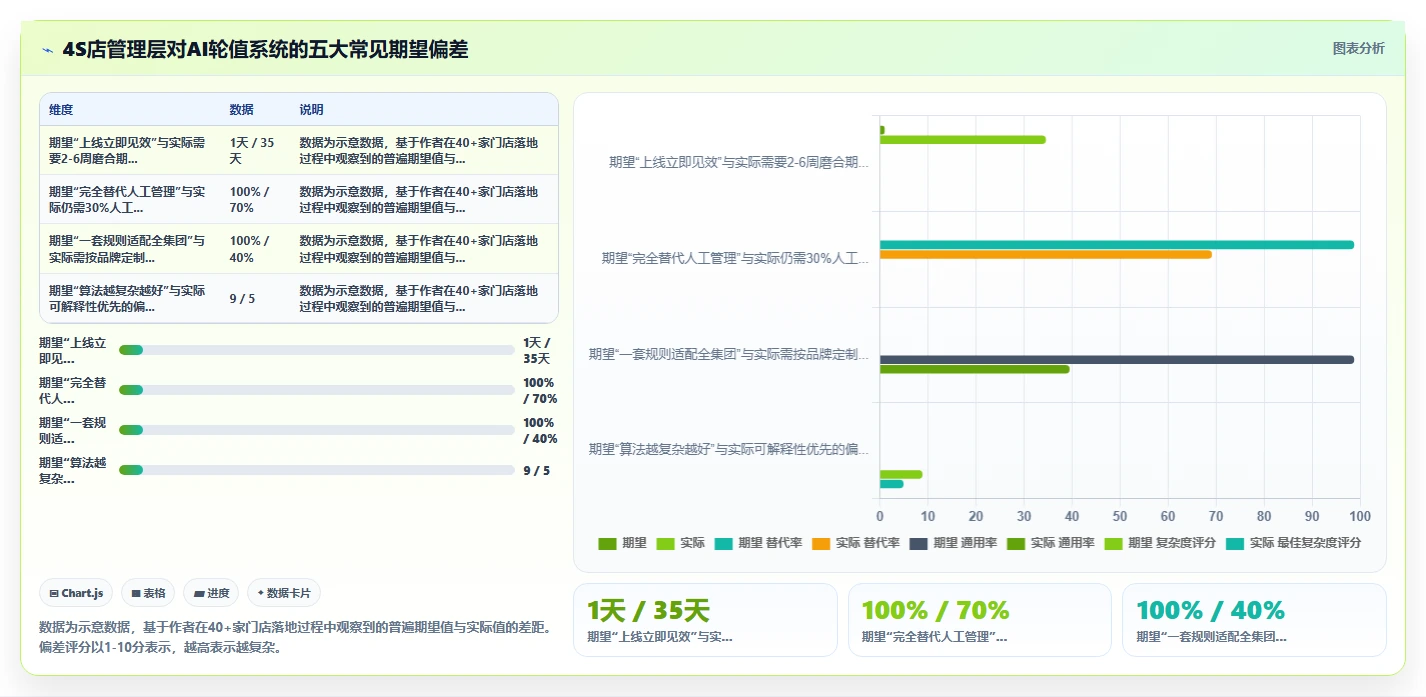Click chart y-axis label 期望“一套规则适配全集团”
Image resolution: width=1426 pixels, height=697 pixels.
point(729,354)
